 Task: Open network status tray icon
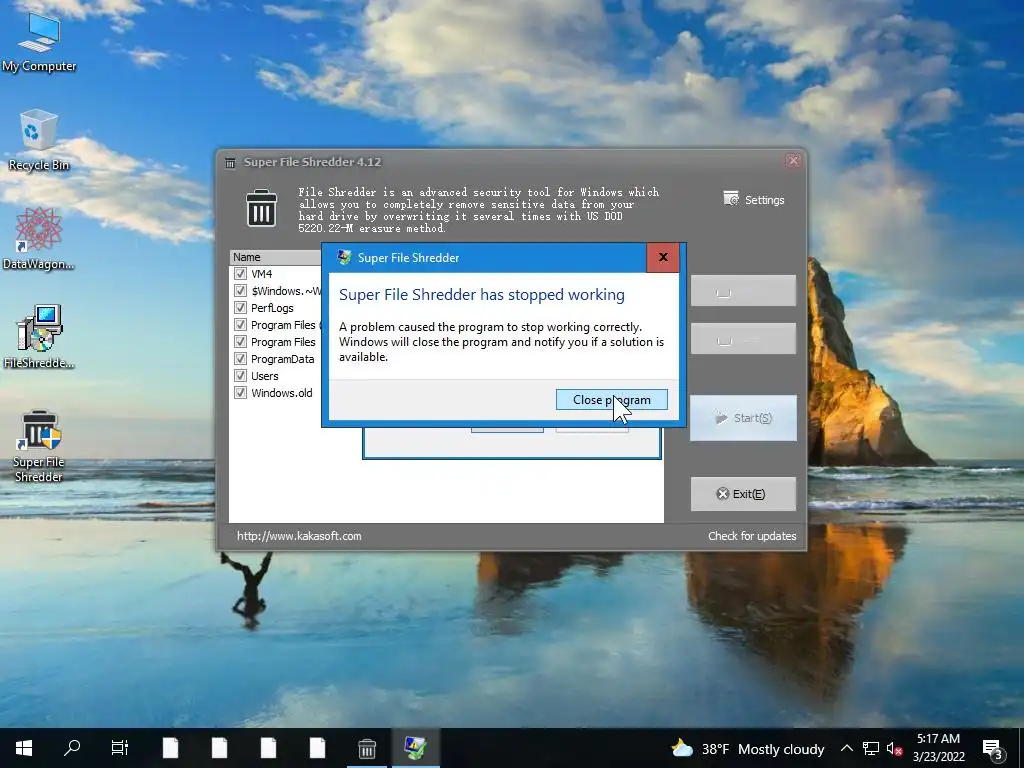[871, 748]
